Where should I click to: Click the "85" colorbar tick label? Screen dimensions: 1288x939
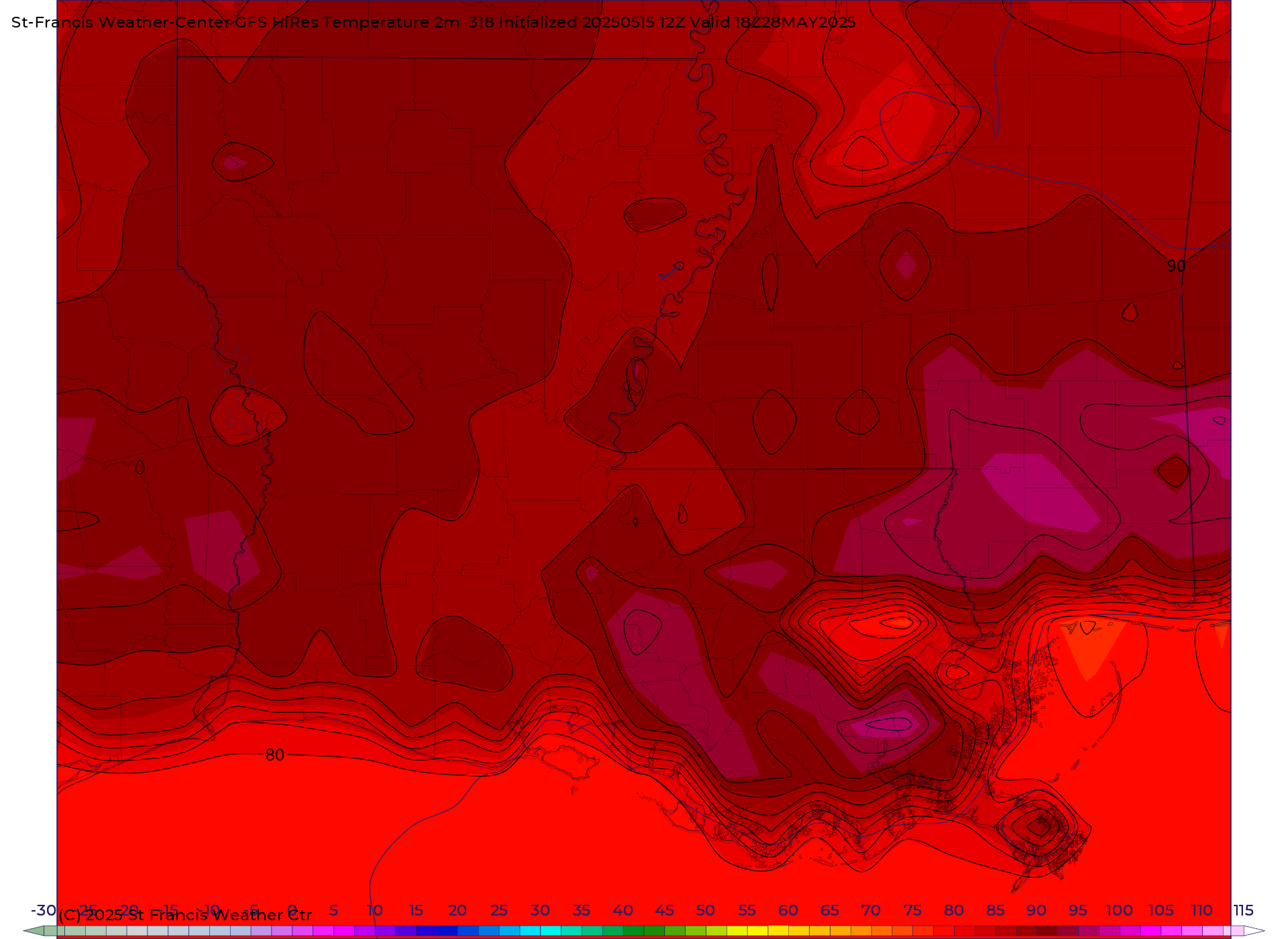point(996,910)
